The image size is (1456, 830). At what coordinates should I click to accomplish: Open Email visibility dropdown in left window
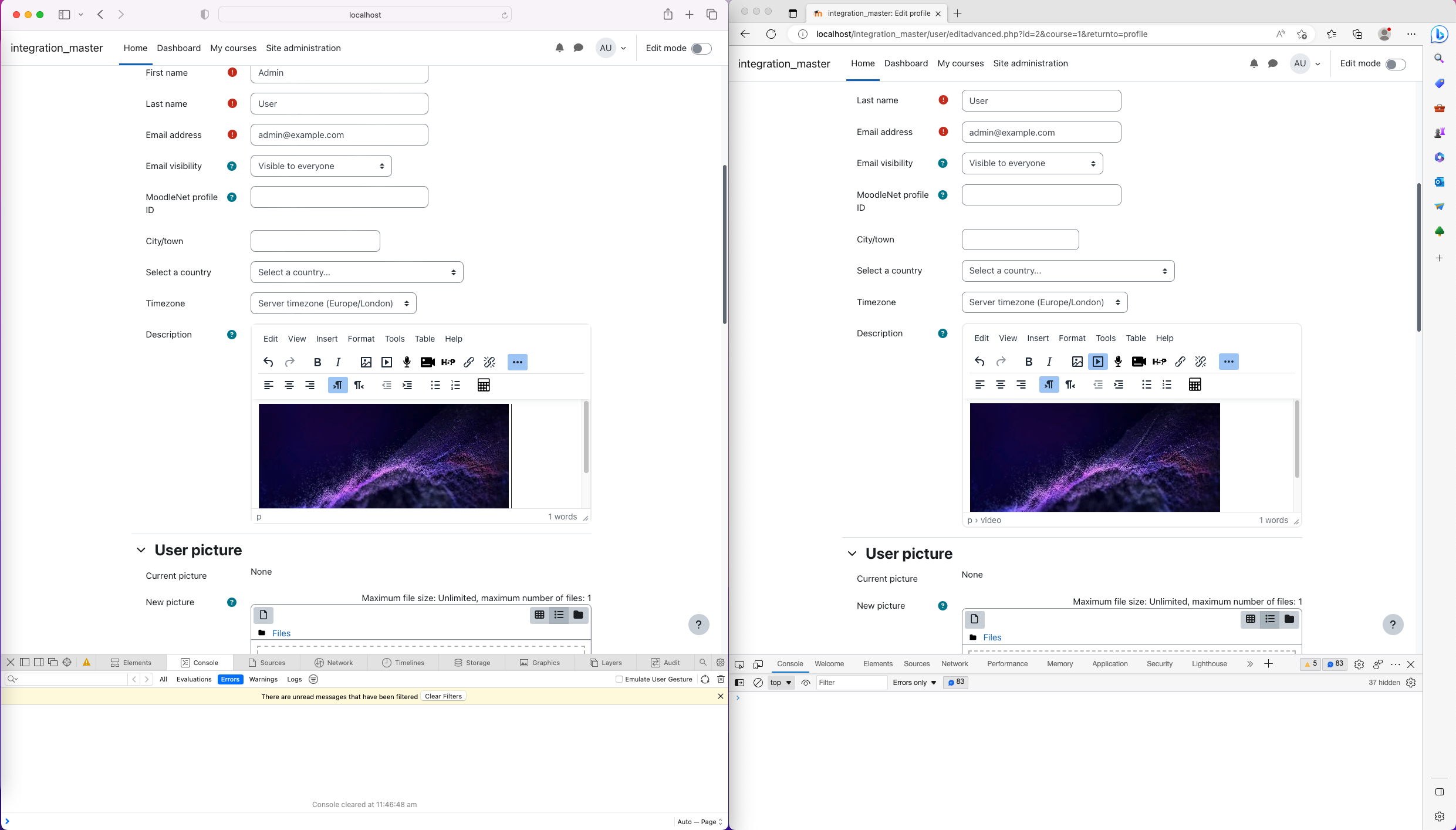pyautogui.click(x=321, y=166)
